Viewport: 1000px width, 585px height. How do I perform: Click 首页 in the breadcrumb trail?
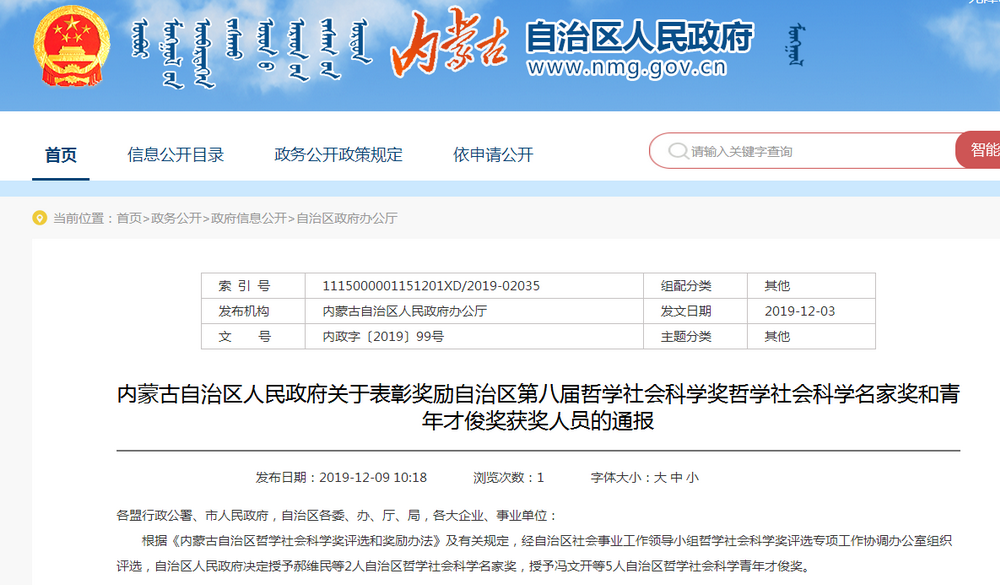[x=129, y=218]
